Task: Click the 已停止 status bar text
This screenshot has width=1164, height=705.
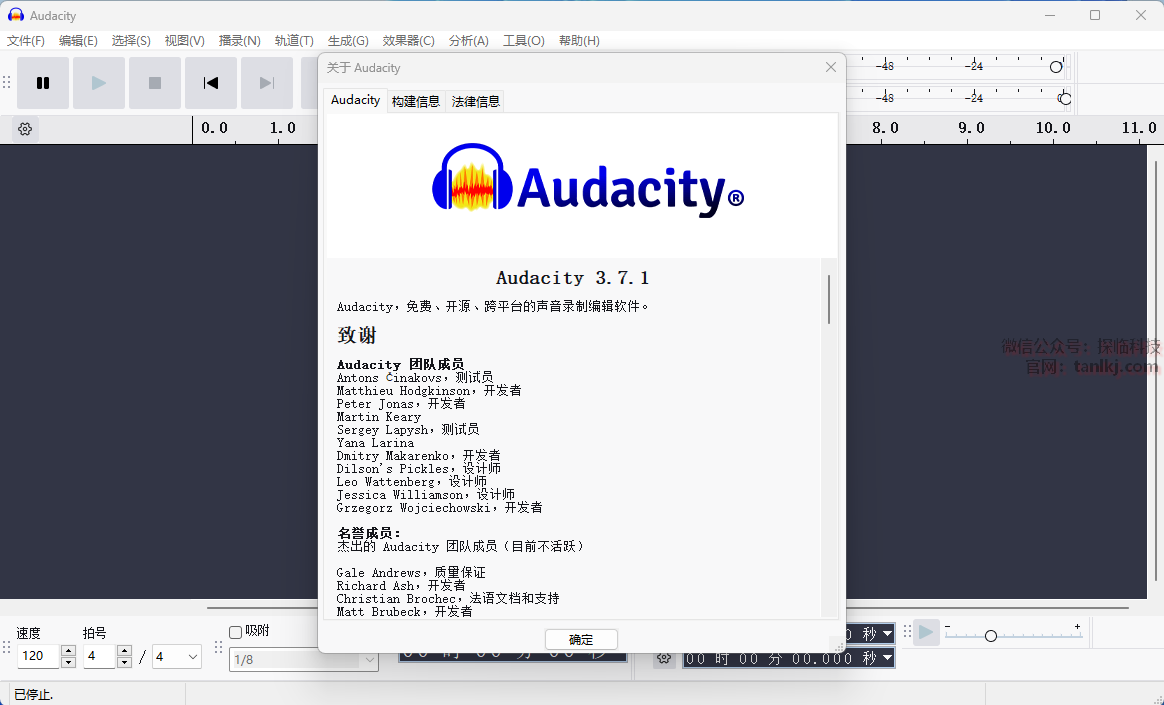Action: (x=33, y=695)
